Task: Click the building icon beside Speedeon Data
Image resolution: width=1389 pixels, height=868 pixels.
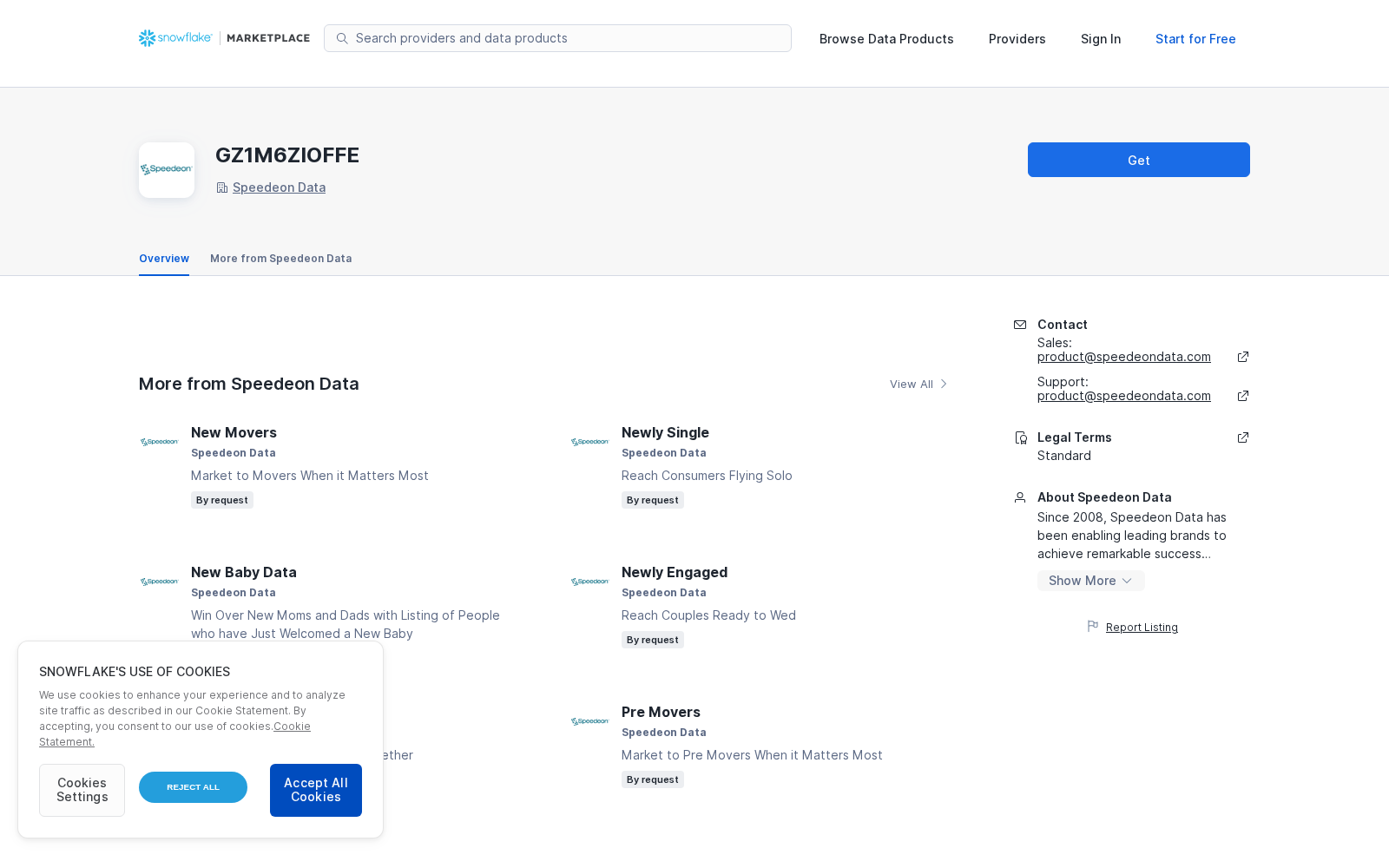Action: (x=222, y=187)
